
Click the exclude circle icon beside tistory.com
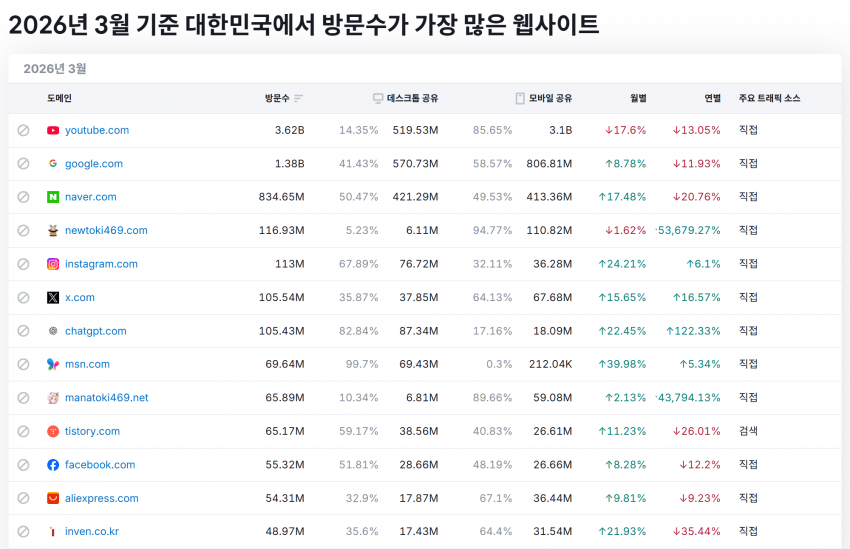(x=23, y=431)
